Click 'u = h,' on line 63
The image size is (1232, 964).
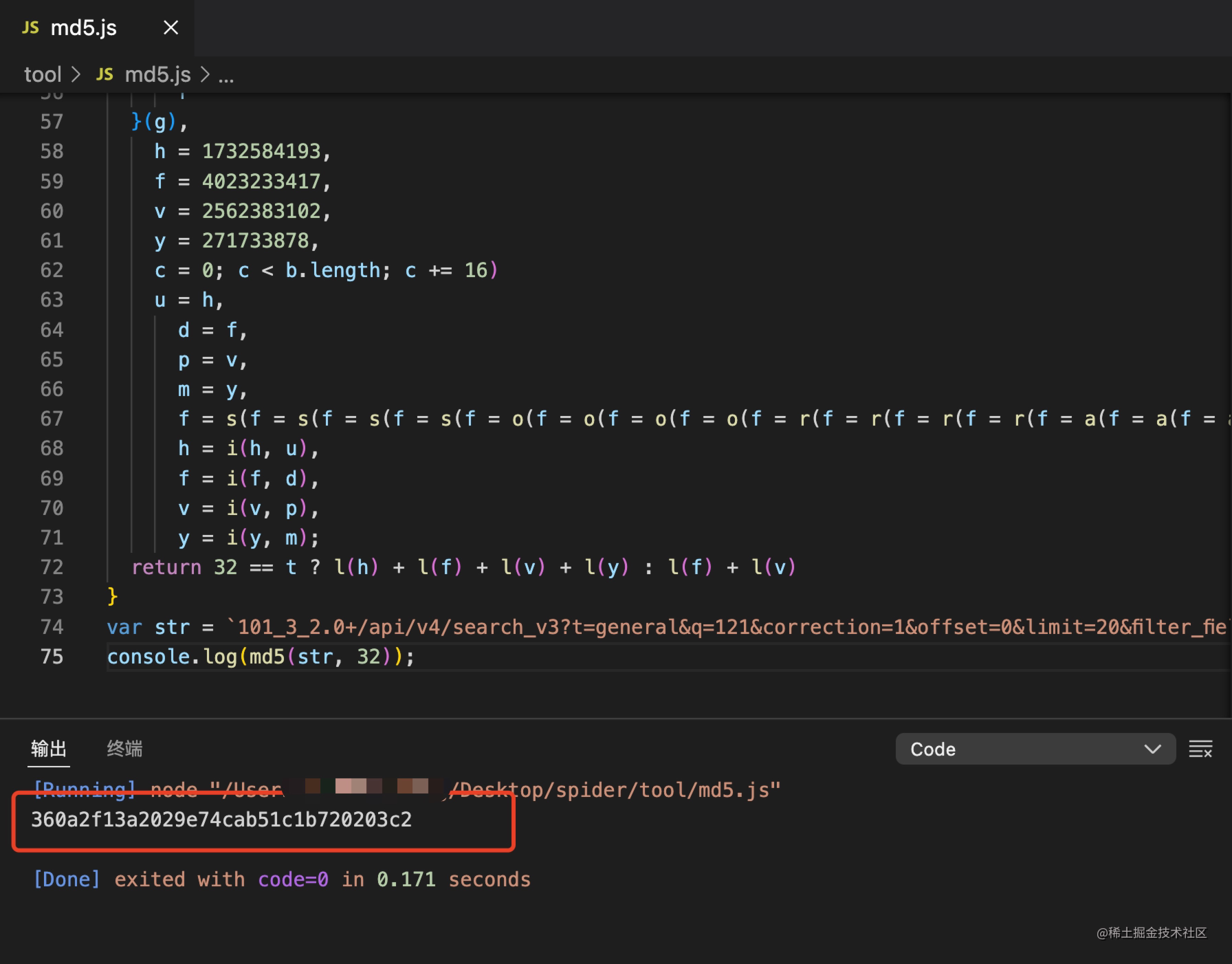pos(189,300)
